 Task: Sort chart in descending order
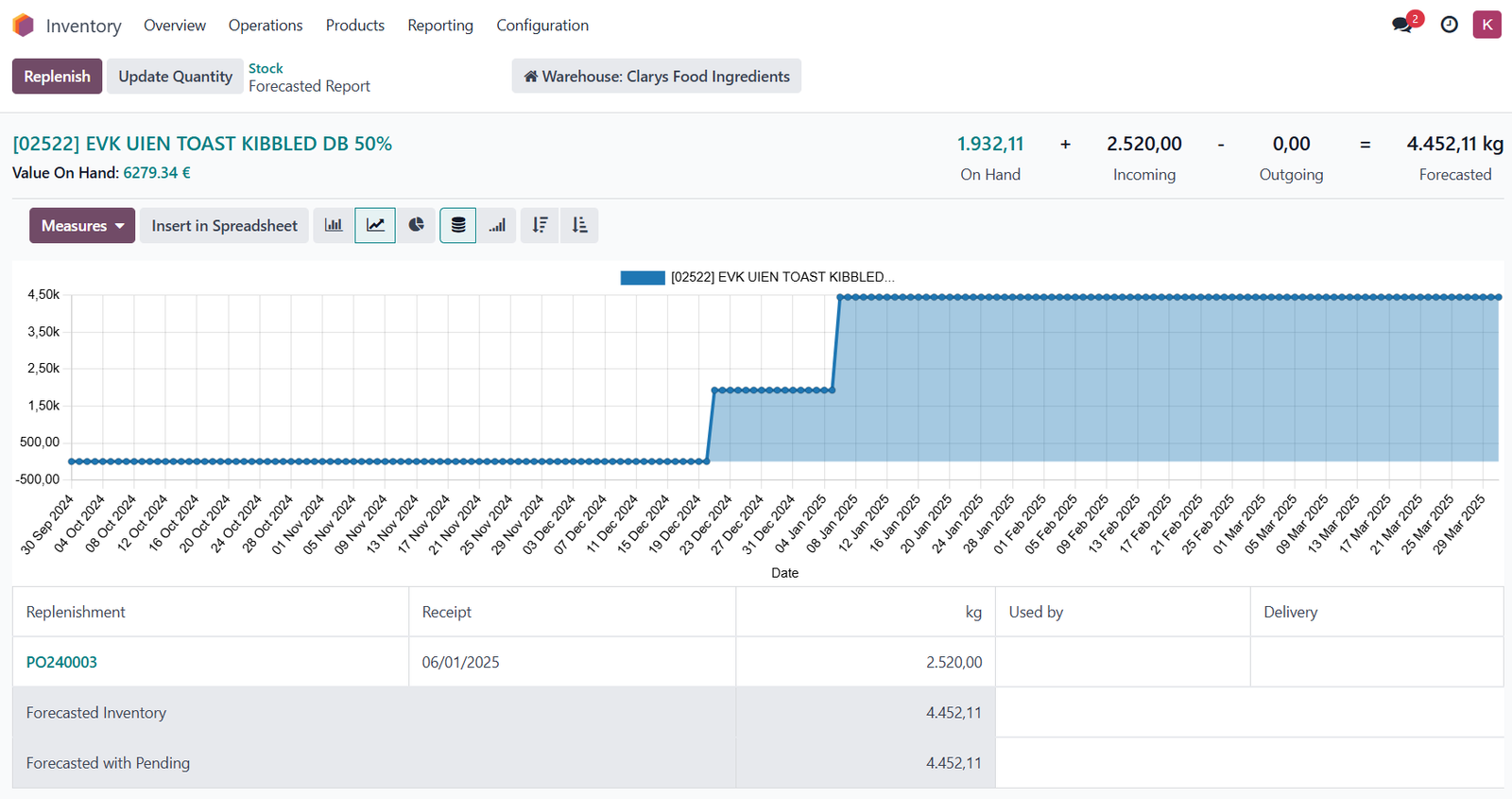(540, 225)
